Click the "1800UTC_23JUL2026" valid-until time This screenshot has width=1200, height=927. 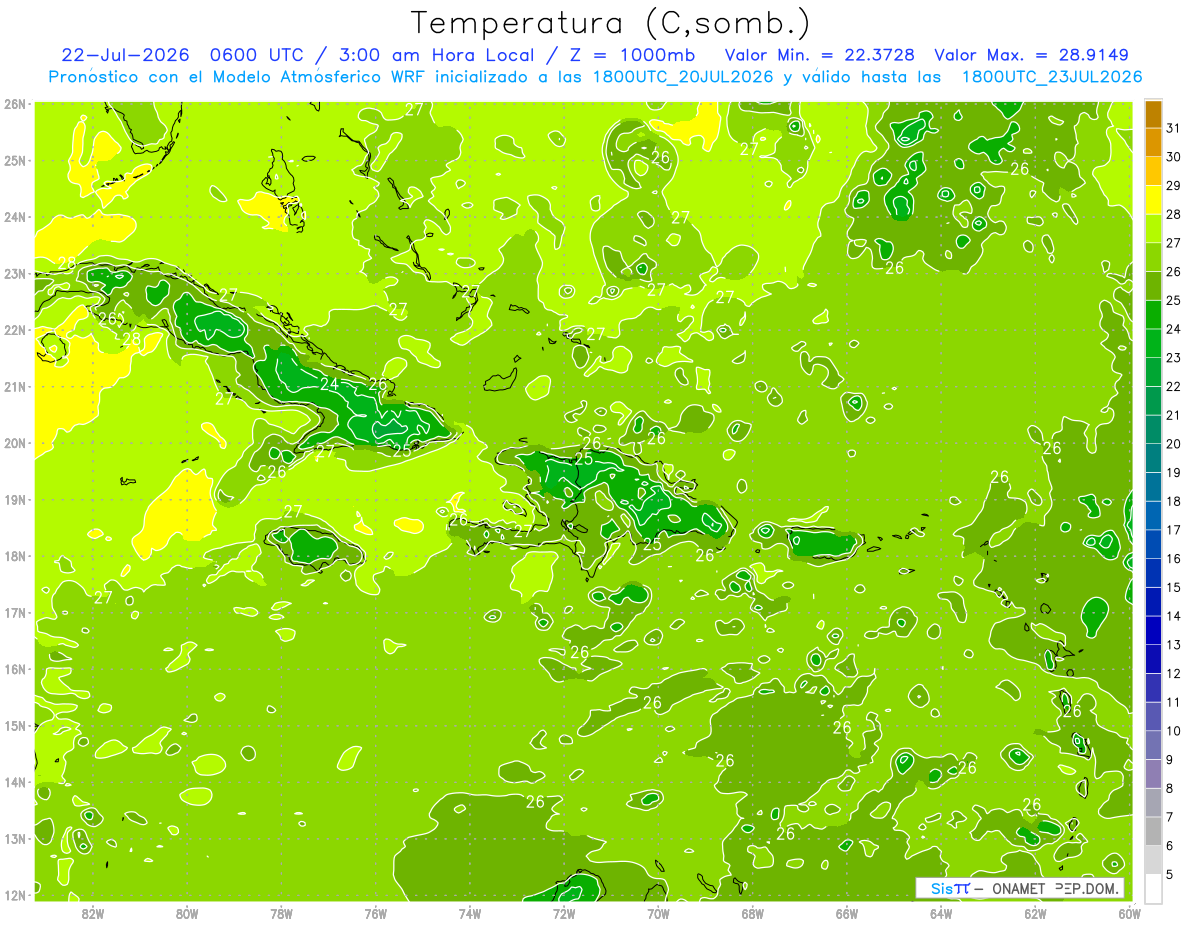click(1052, 77)
